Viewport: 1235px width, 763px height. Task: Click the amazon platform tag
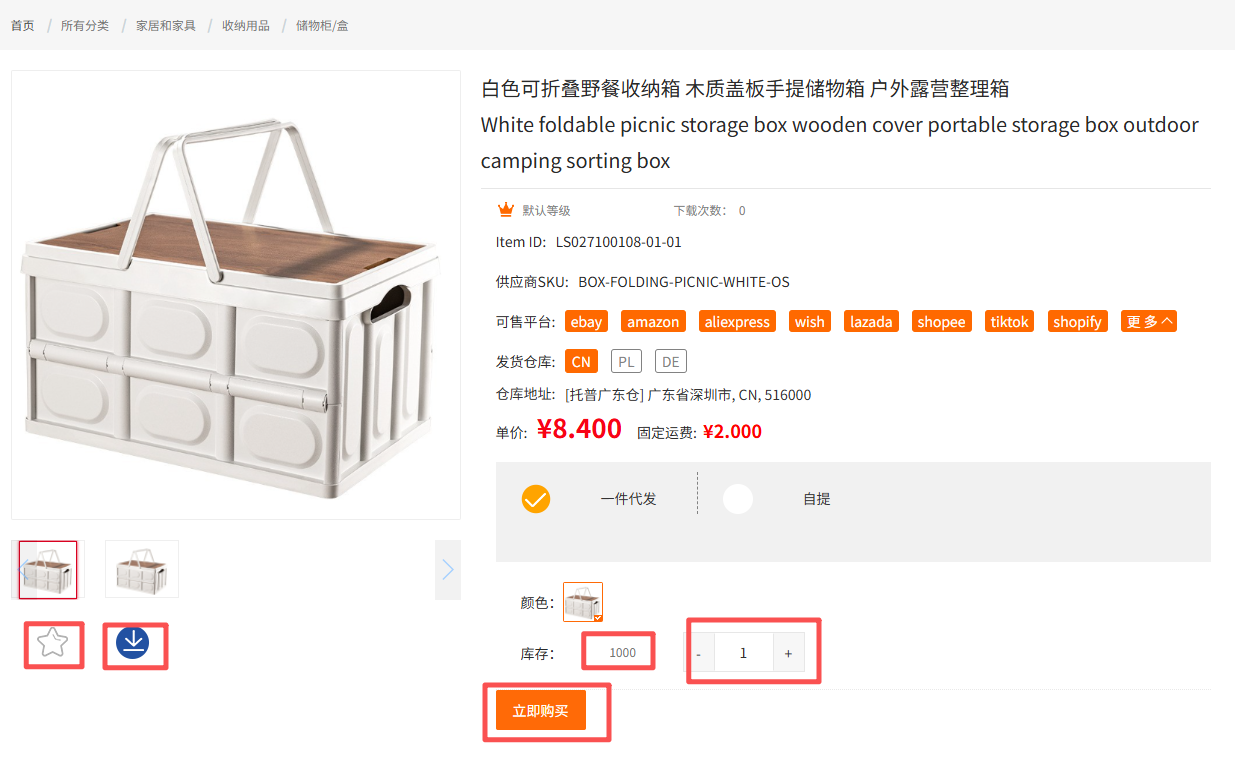click(x=654, y=321)
